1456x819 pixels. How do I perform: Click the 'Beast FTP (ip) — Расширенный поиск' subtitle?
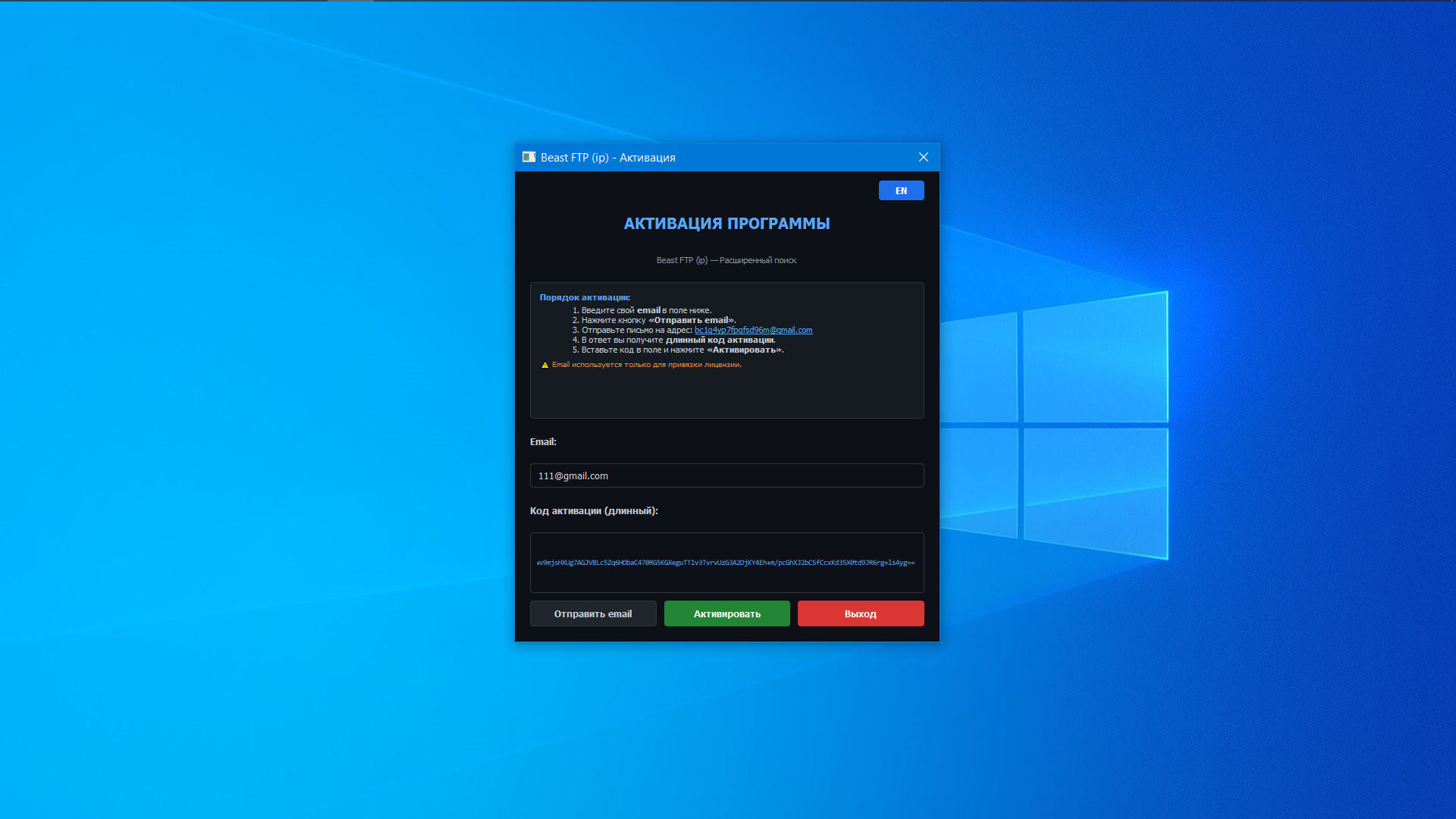[726, 260]
